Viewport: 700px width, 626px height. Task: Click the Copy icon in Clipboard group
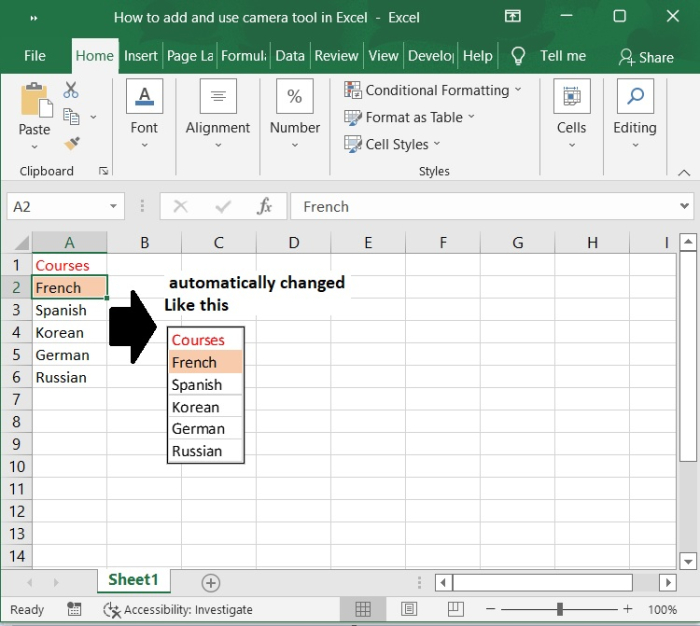click(x=71, y=117)
